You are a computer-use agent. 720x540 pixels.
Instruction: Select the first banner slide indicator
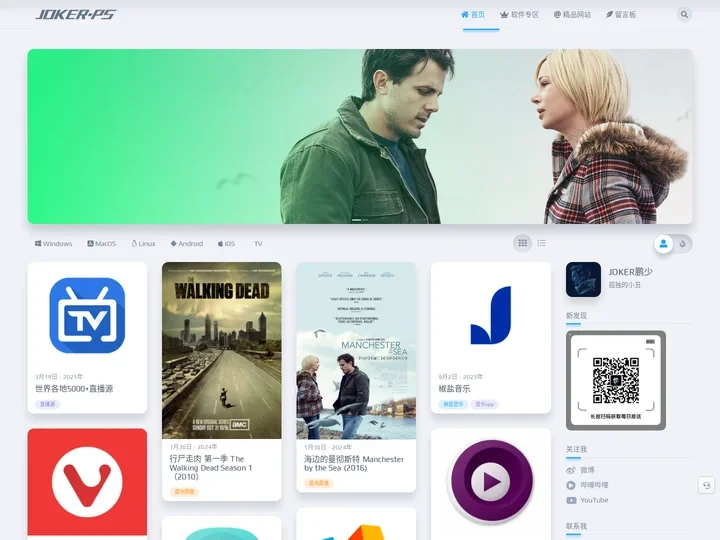pyautogui.click(x=356, y=220)
